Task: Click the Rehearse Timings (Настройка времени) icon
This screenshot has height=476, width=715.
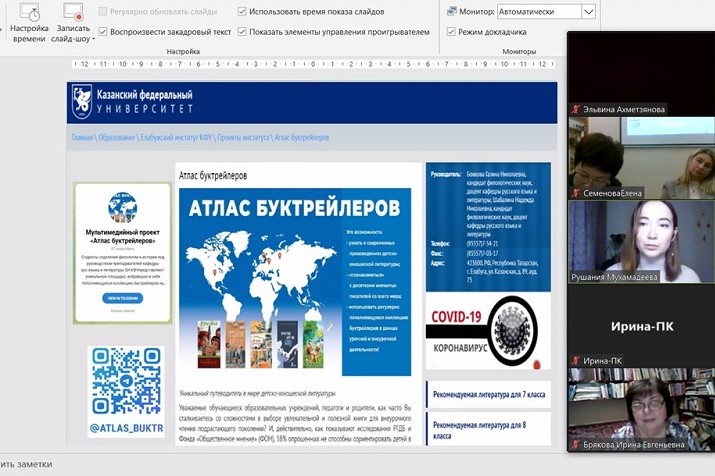Action: (29, 12)
